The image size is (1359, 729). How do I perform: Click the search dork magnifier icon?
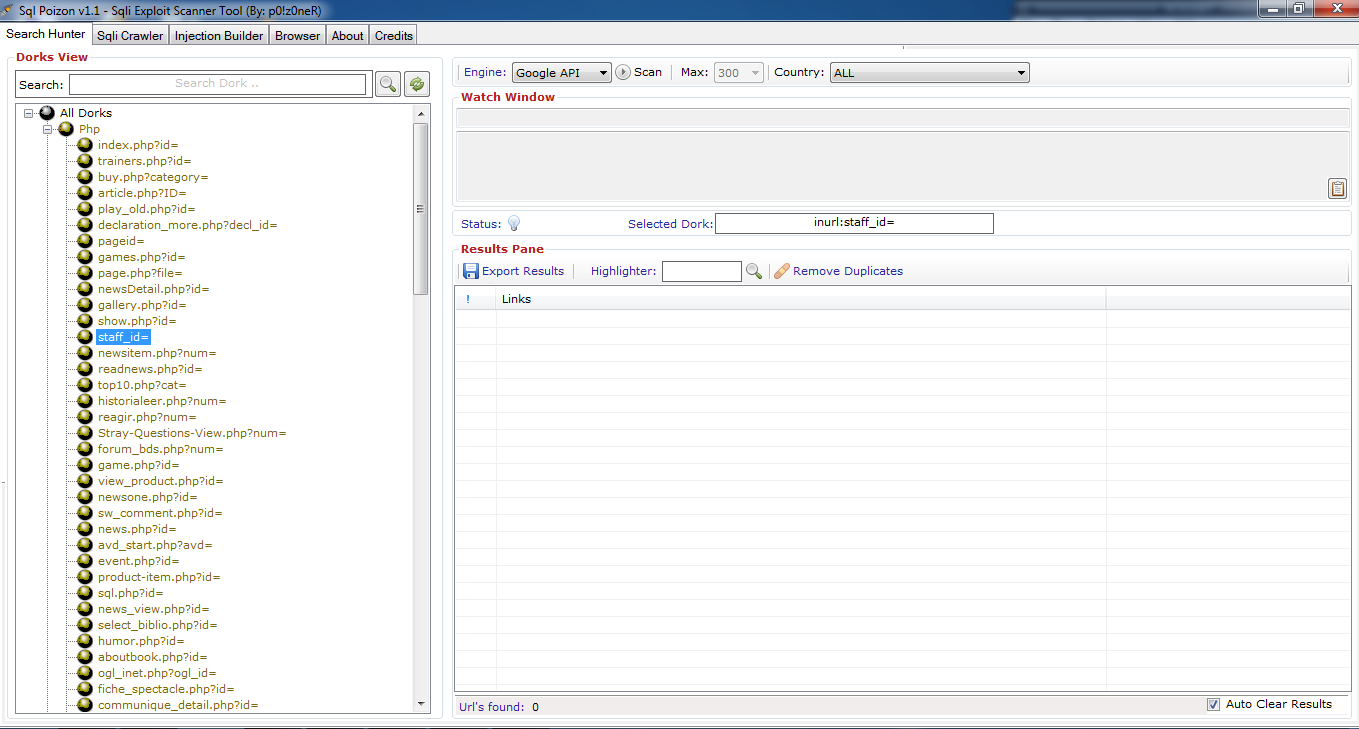pyautogui.click(x=387, y=84)
